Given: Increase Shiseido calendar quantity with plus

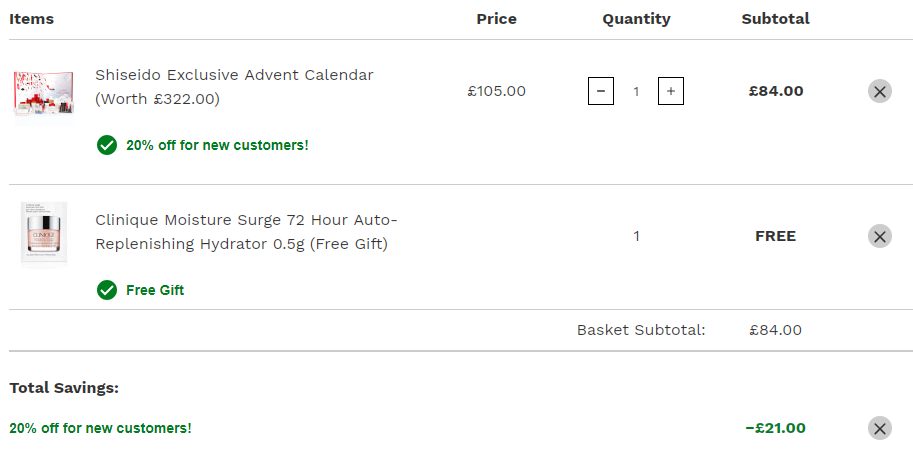Looking at the screenshot, I should (x=671, y=91).
